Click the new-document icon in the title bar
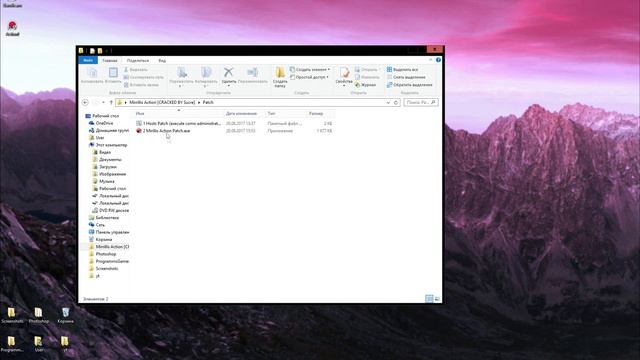 point(92,51)
